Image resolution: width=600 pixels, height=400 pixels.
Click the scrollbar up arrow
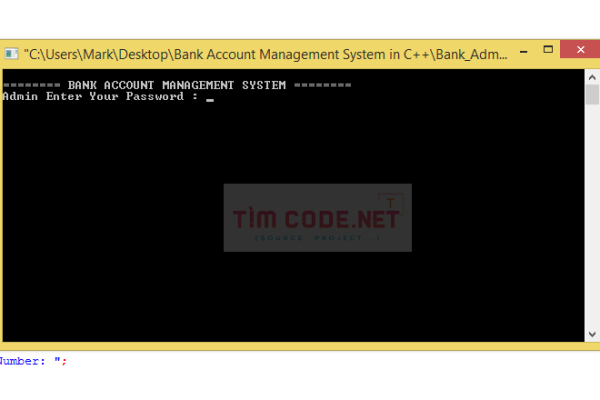592,78
